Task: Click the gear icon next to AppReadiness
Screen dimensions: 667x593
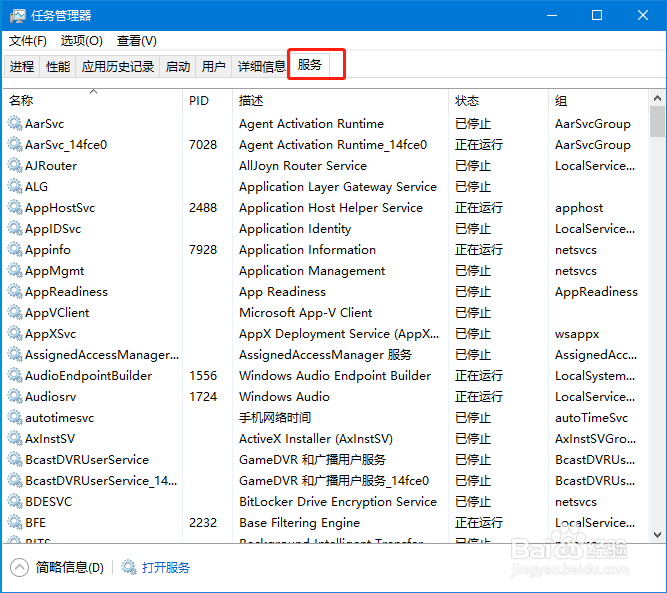Action: click(15, 291)
